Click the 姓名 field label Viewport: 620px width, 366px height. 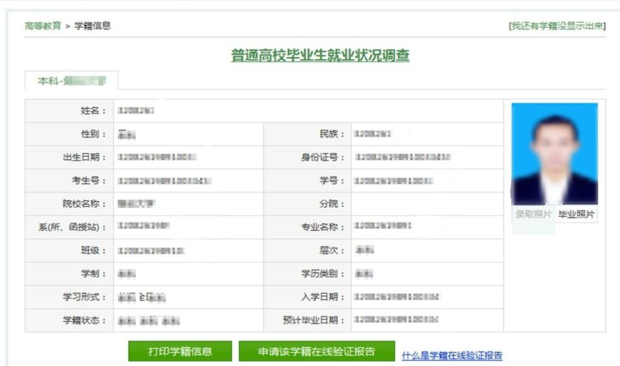click(x=93, y=111)
